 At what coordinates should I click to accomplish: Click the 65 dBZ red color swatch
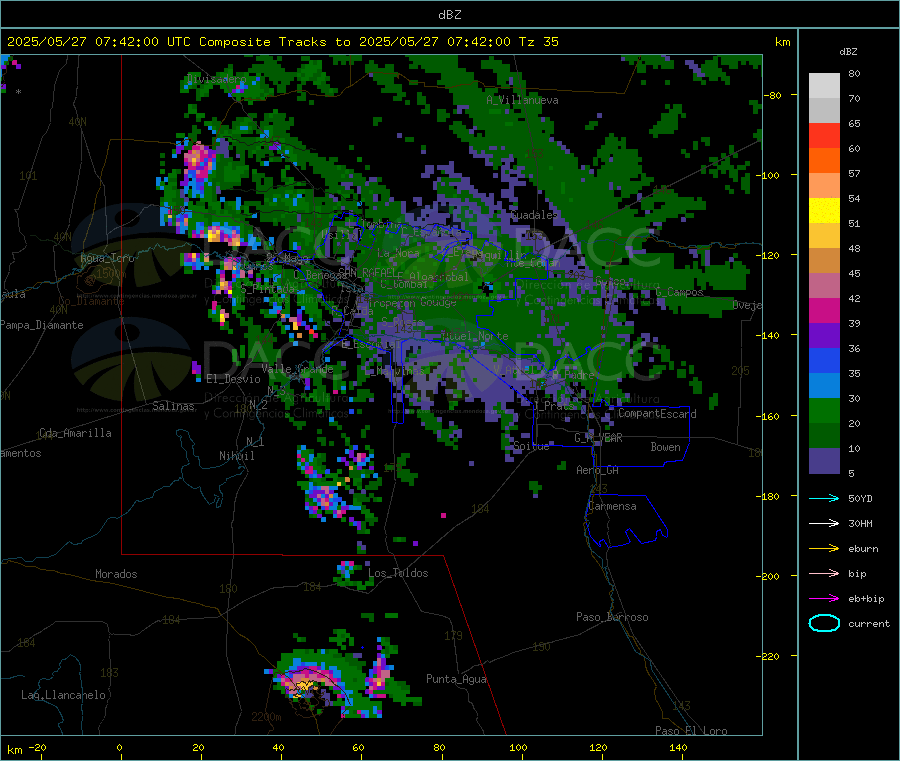click(x=824, y=135)
